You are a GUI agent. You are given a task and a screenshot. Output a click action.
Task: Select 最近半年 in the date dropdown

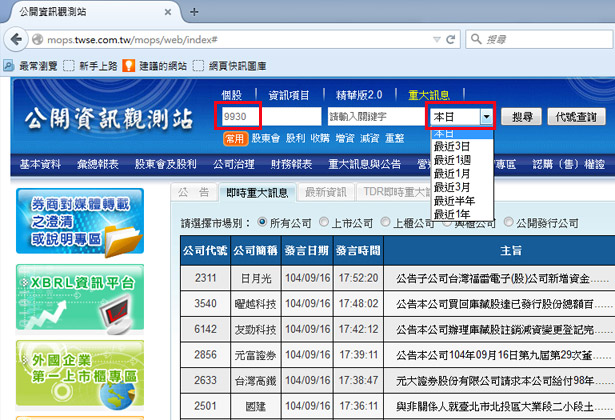click(453, 200)
